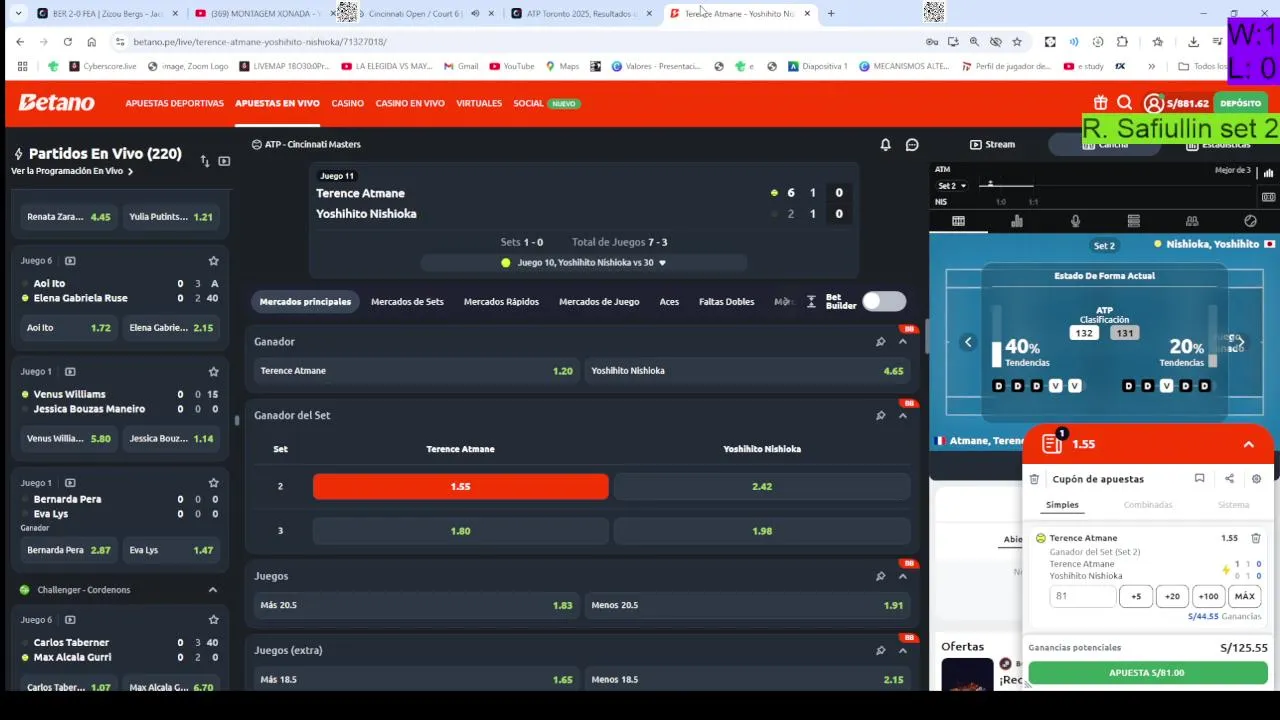Collapse the Ganador del Set market
This screenshot has height=720, width=1280.
[903, 415]
